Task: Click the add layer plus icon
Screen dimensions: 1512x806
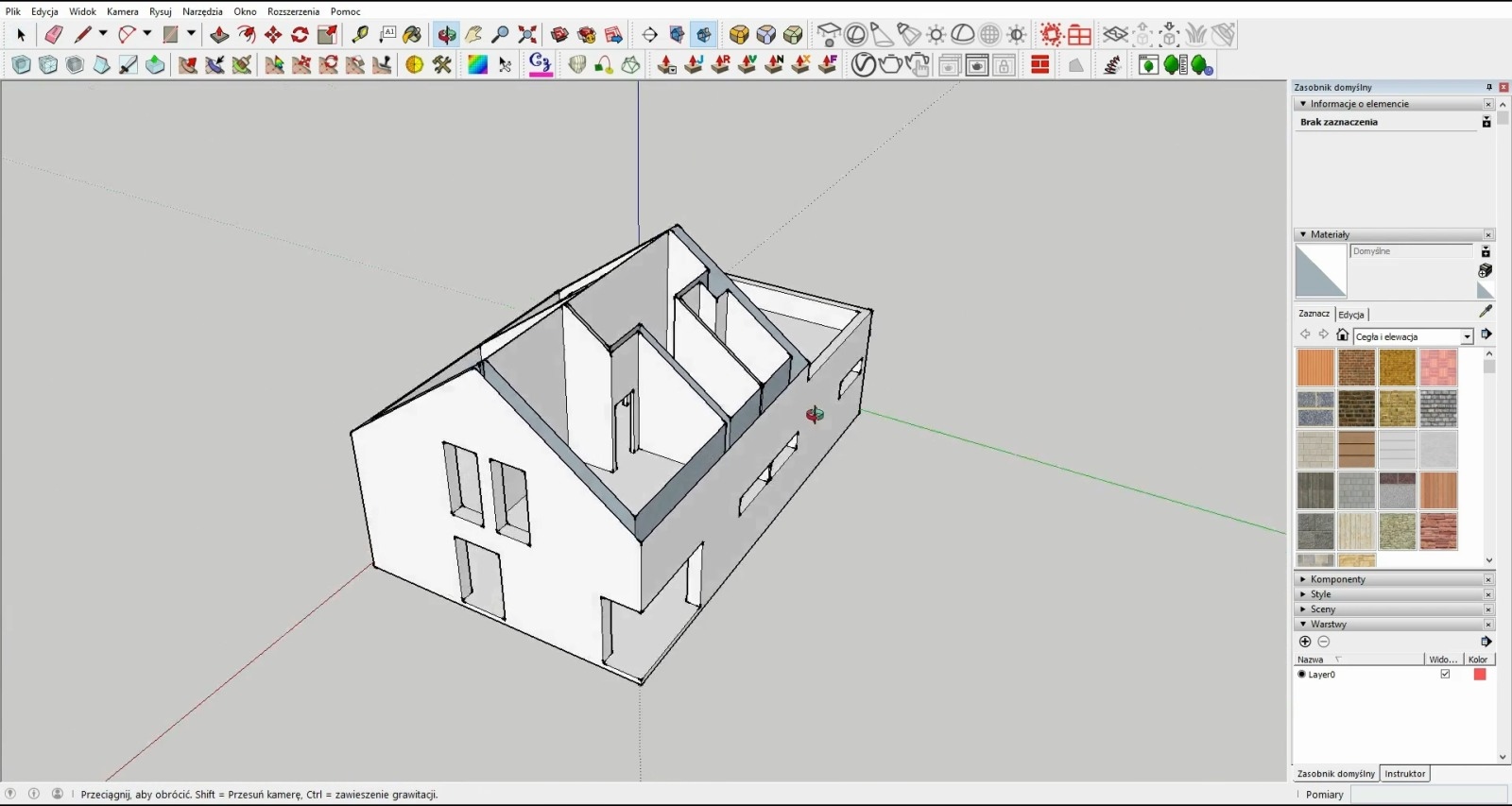Action: coord(1305,642)
